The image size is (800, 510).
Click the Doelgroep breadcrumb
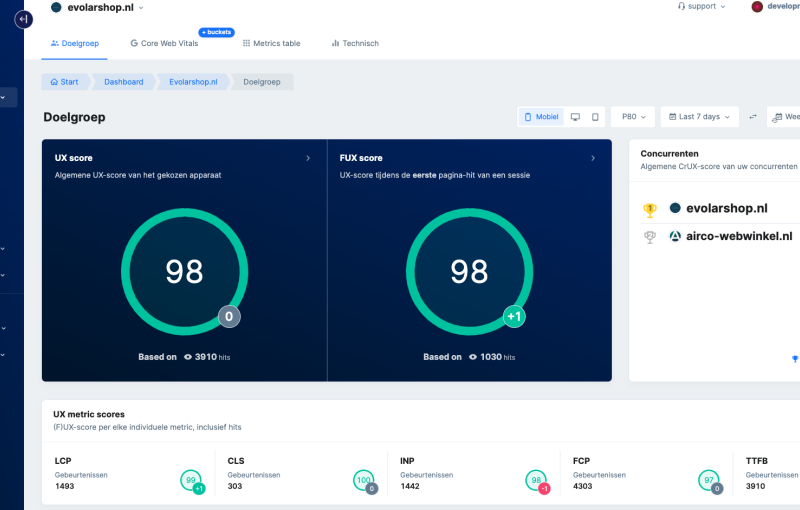pyautogui.click(x=262, y=82)
